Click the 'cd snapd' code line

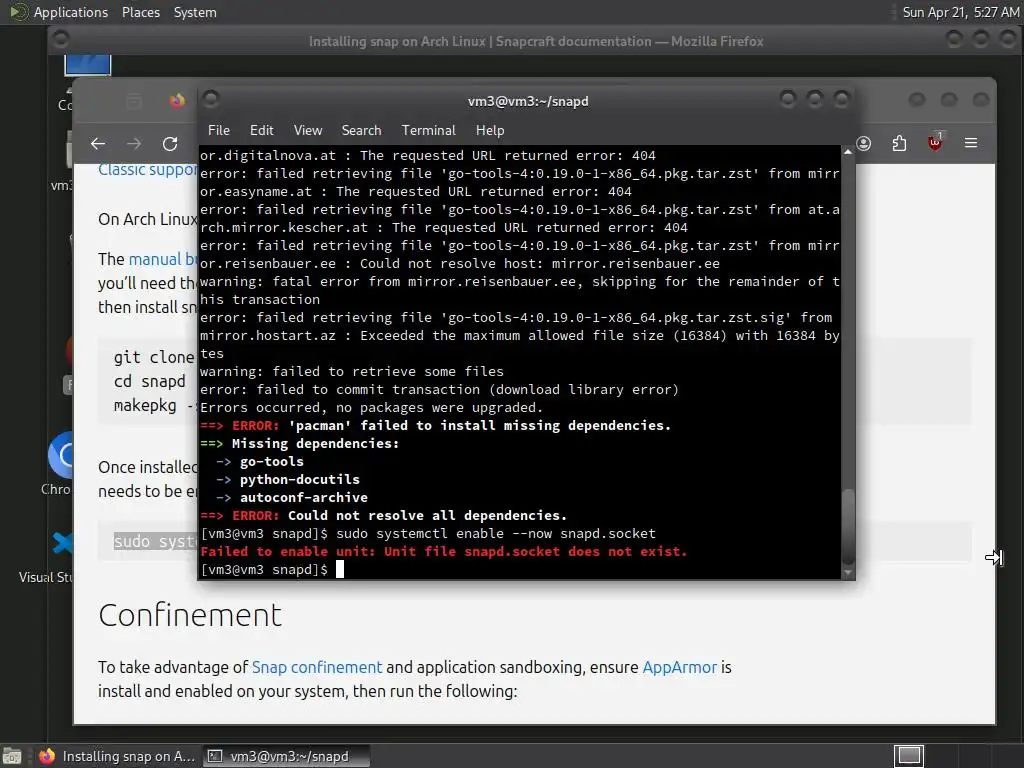tap(150, 381)
